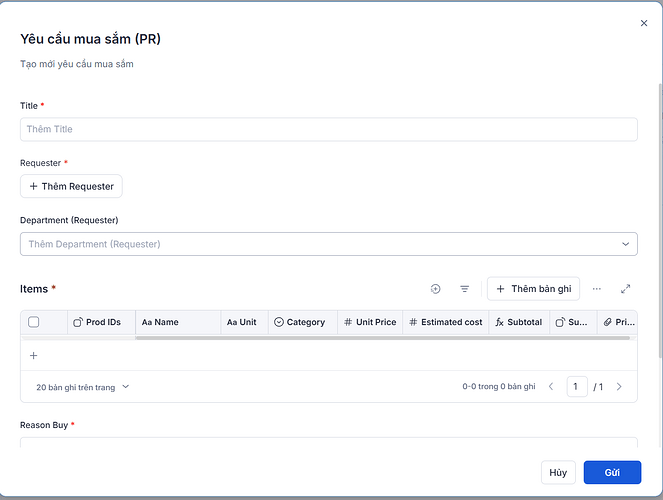Click the circled plus icon above Items table
This screenshot has width=663, height=500.
(x=436, y=289)
